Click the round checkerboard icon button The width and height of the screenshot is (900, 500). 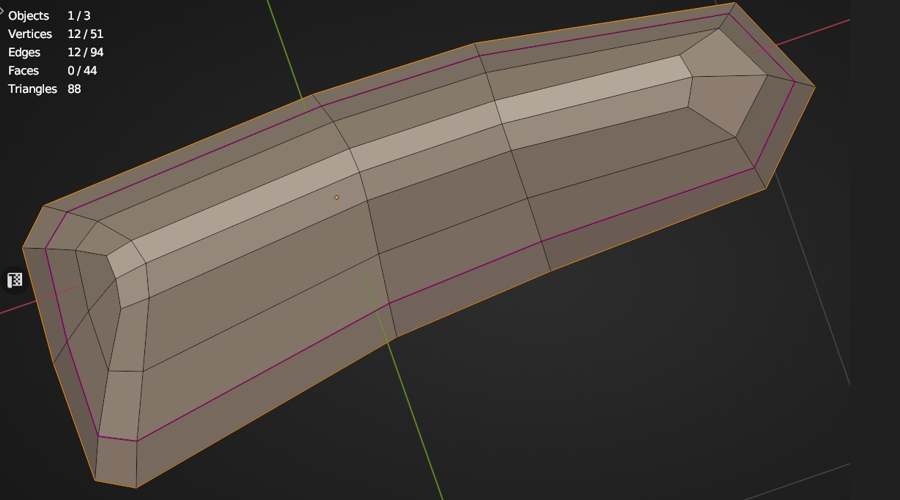coord(14,280)
